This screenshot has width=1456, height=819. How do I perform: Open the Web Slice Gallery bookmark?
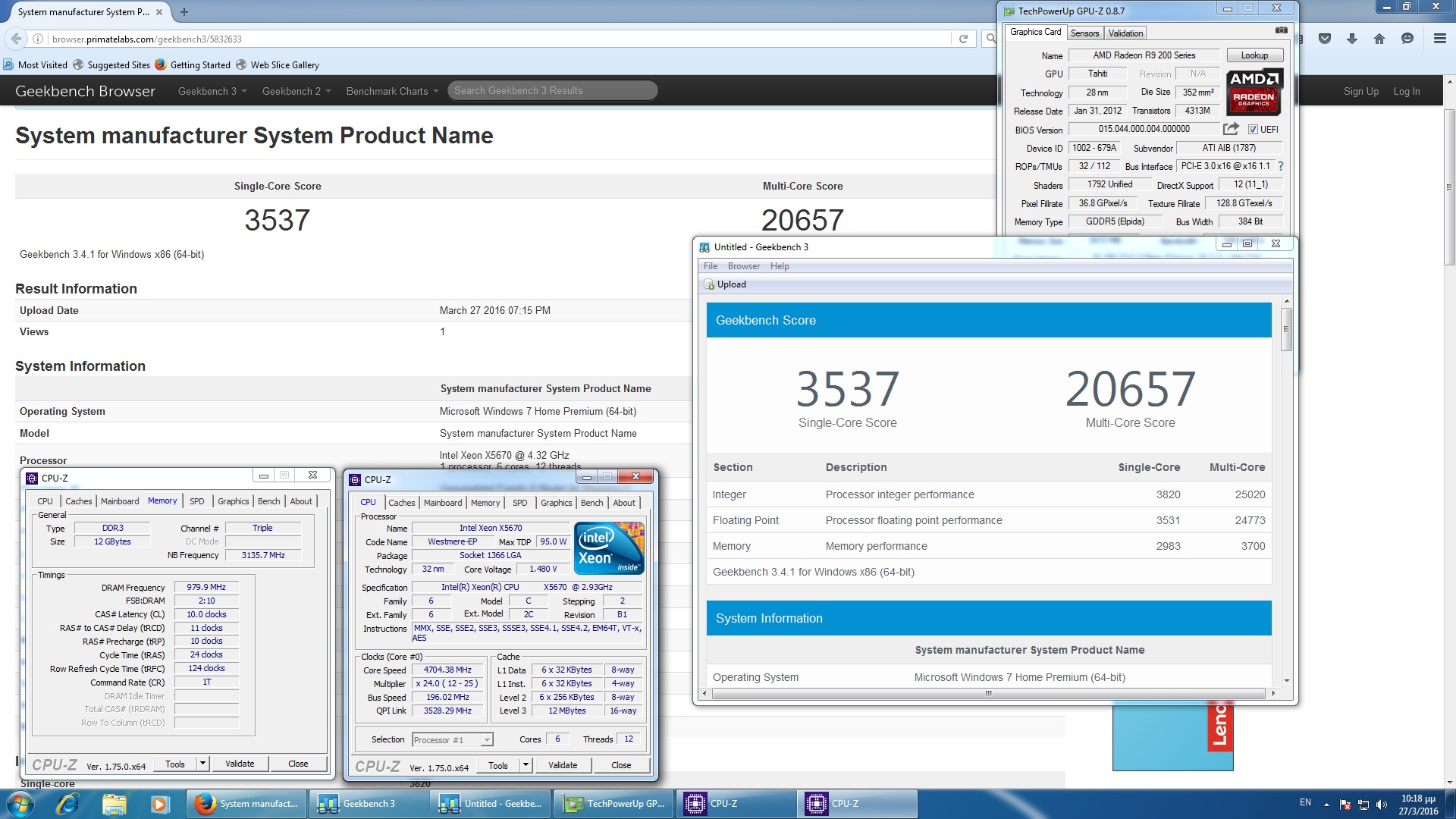coord(278,65)
